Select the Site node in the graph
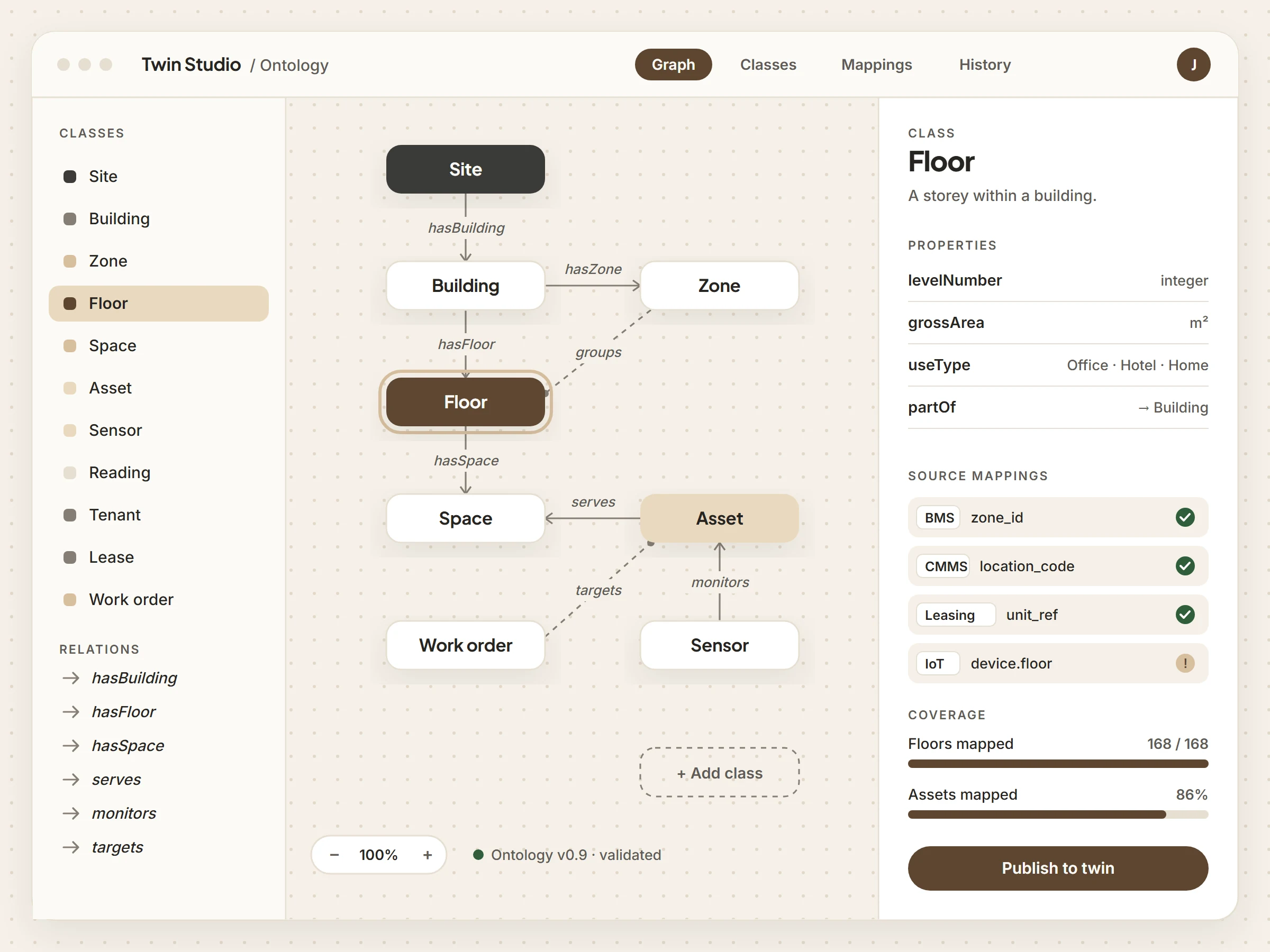Image resolution: width=1270 pixels, height=952 pixels. click(x=465, y=169)
